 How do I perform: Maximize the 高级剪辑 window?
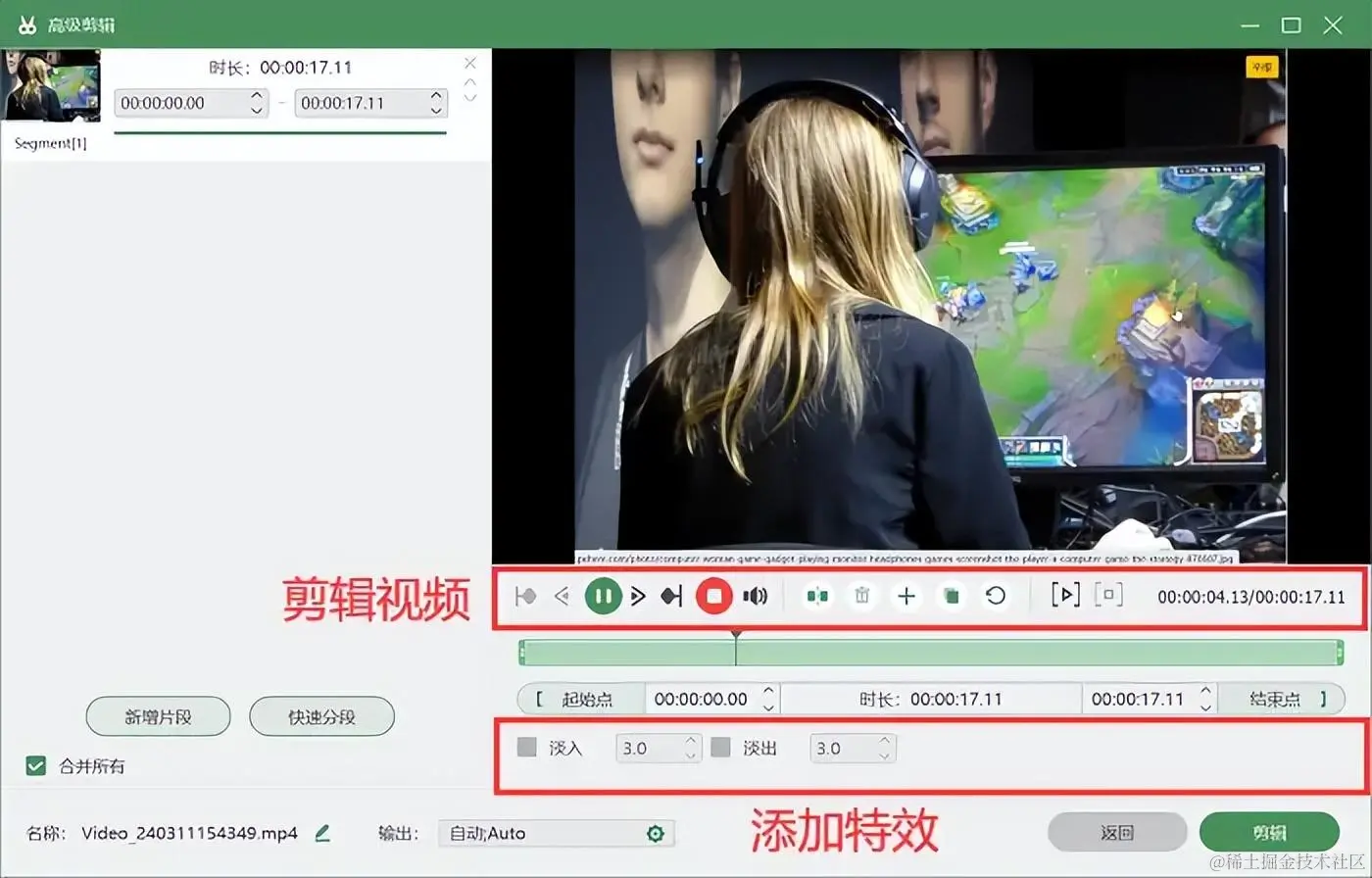(1292, 25)
